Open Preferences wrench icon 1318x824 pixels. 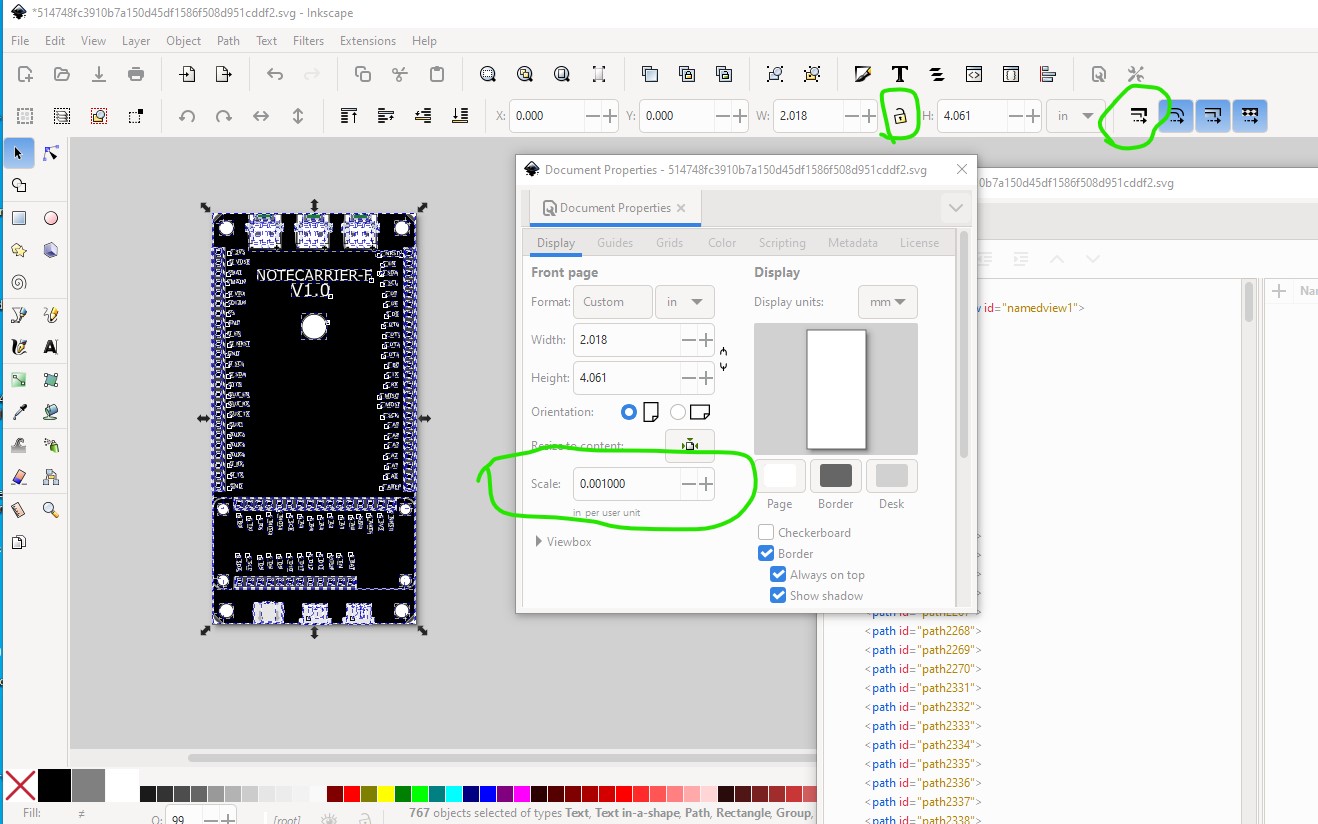(x=1135, y=74)
